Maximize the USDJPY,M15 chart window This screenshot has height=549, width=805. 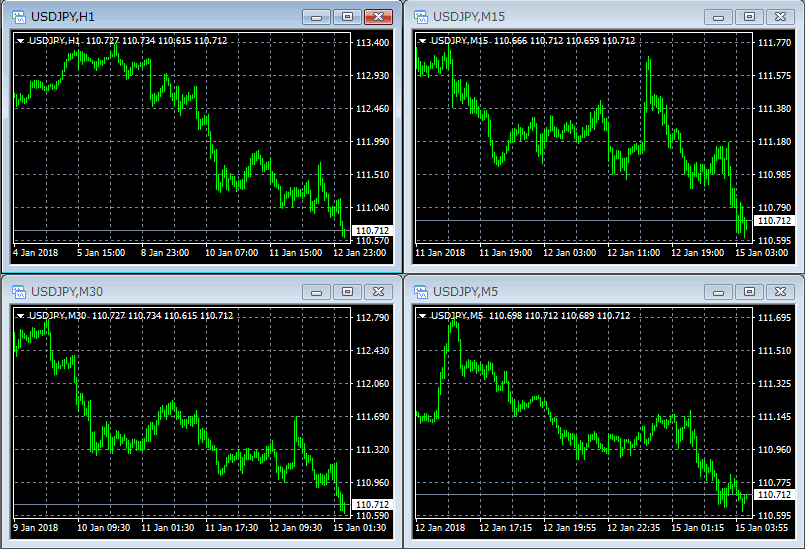click(x=749, y=17)
